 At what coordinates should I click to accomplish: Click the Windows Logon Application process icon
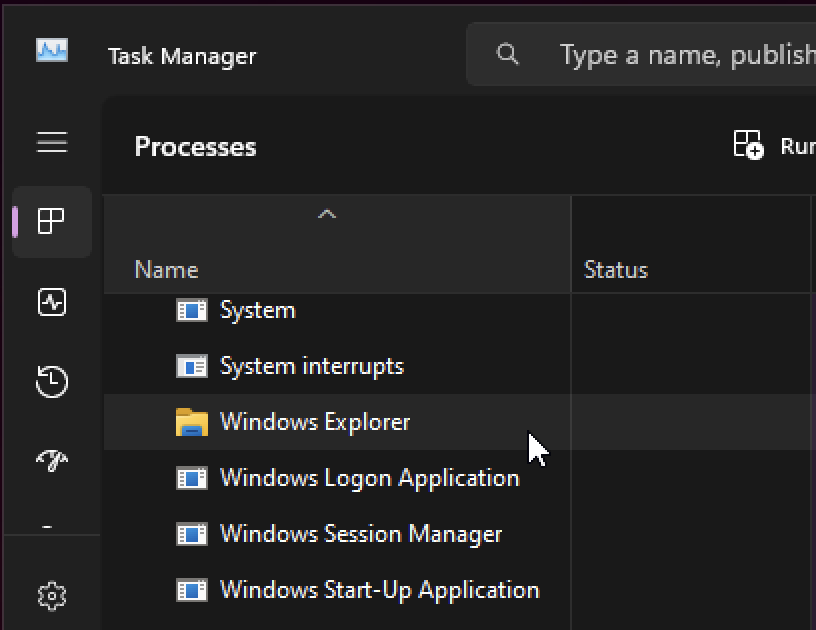191,478
